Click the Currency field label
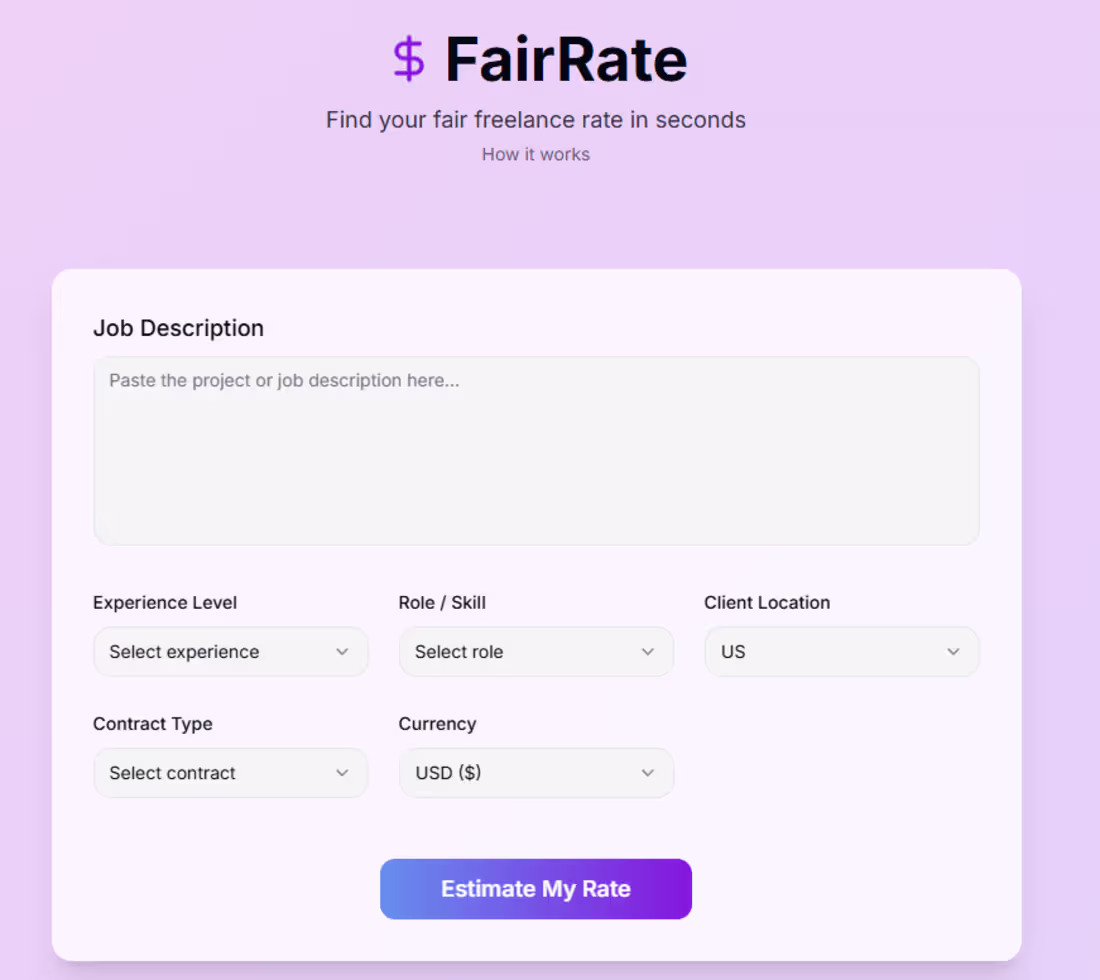Viewport: 1100px width, 980px height. 437,724
